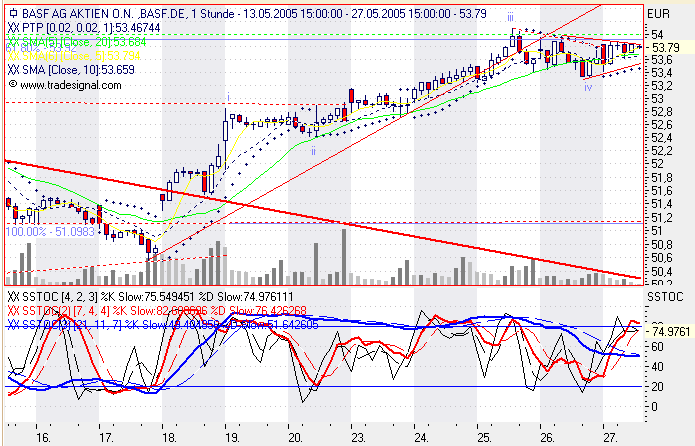Viewport: 695px width, 446px height.
Task: Click stochastic axis label '60'
Action: coord(657,347)
